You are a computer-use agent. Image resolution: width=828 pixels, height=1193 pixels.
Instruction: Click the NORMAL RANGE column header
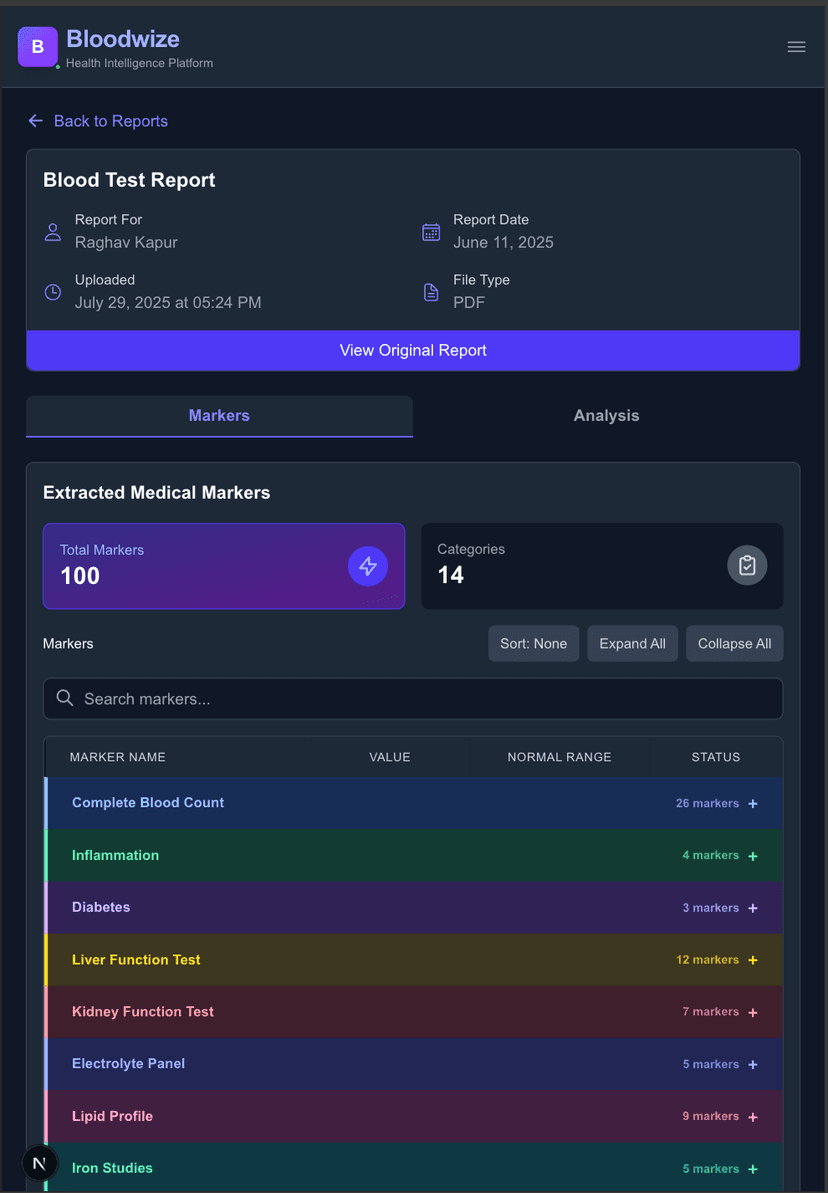pyautogui.click(x=559, y=757)
